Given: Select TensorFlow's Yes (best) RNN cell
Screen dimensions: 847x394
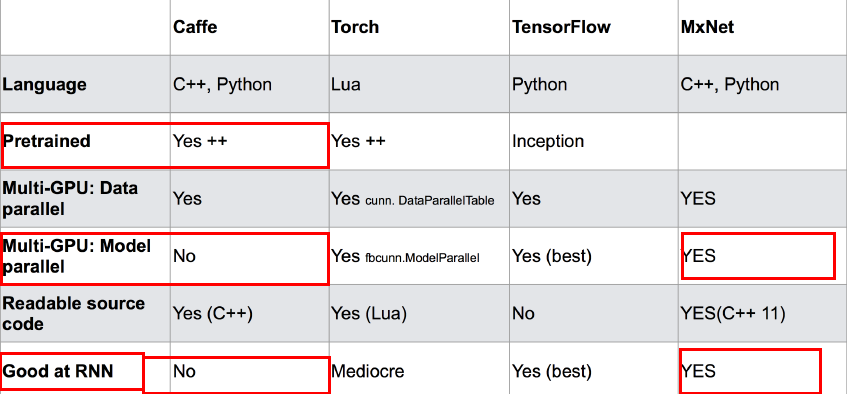Looking at the screenshot, I should pyautogui.click(x=552, y=371).
